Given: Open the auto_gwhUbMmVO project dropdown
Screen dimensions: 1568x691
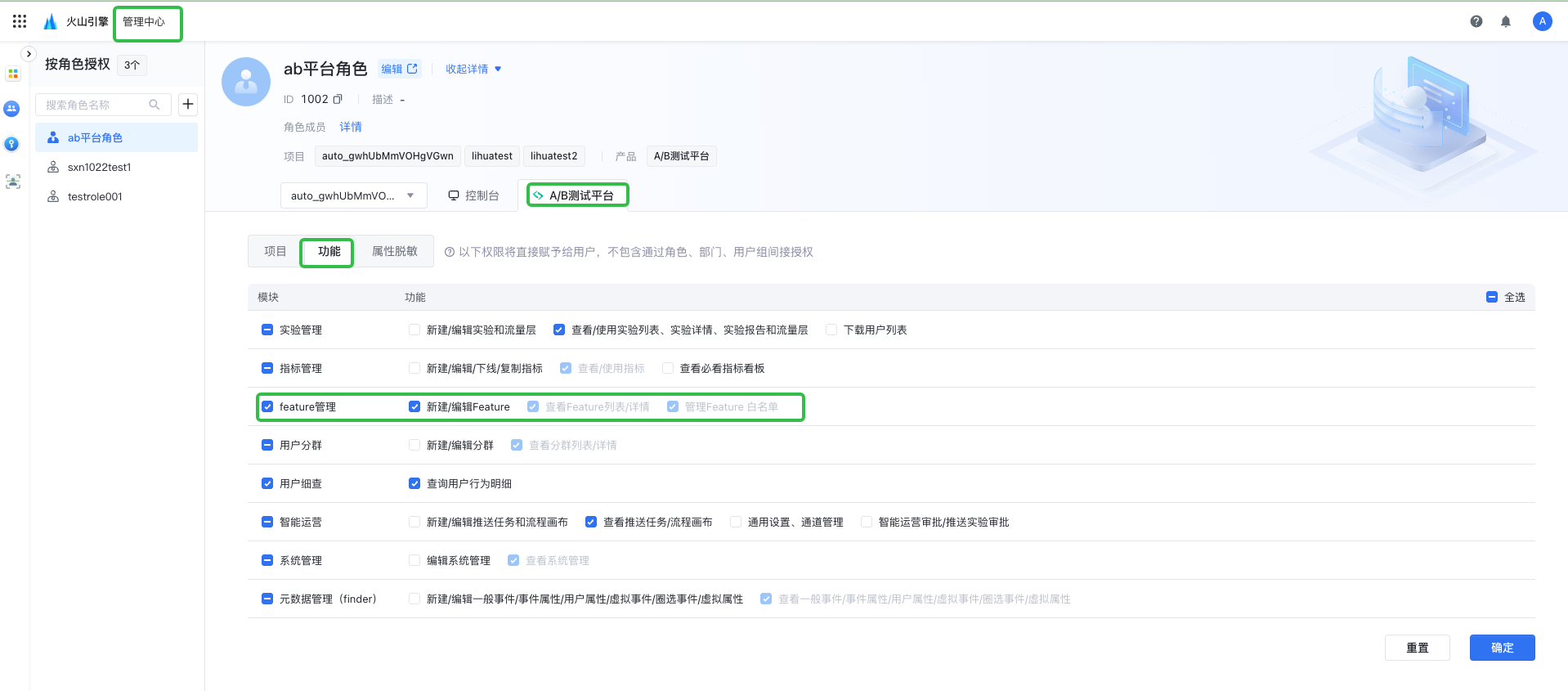Looking at the screenshot, I should tap(353, 195).
